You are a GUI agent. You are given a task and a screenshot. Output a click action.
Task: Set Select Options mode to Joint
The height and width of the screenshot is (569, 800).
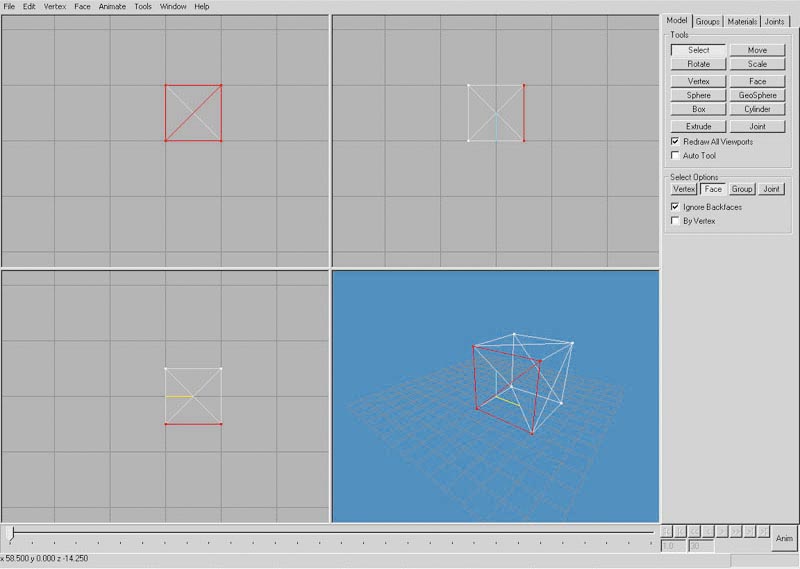[x=771, y=189]
